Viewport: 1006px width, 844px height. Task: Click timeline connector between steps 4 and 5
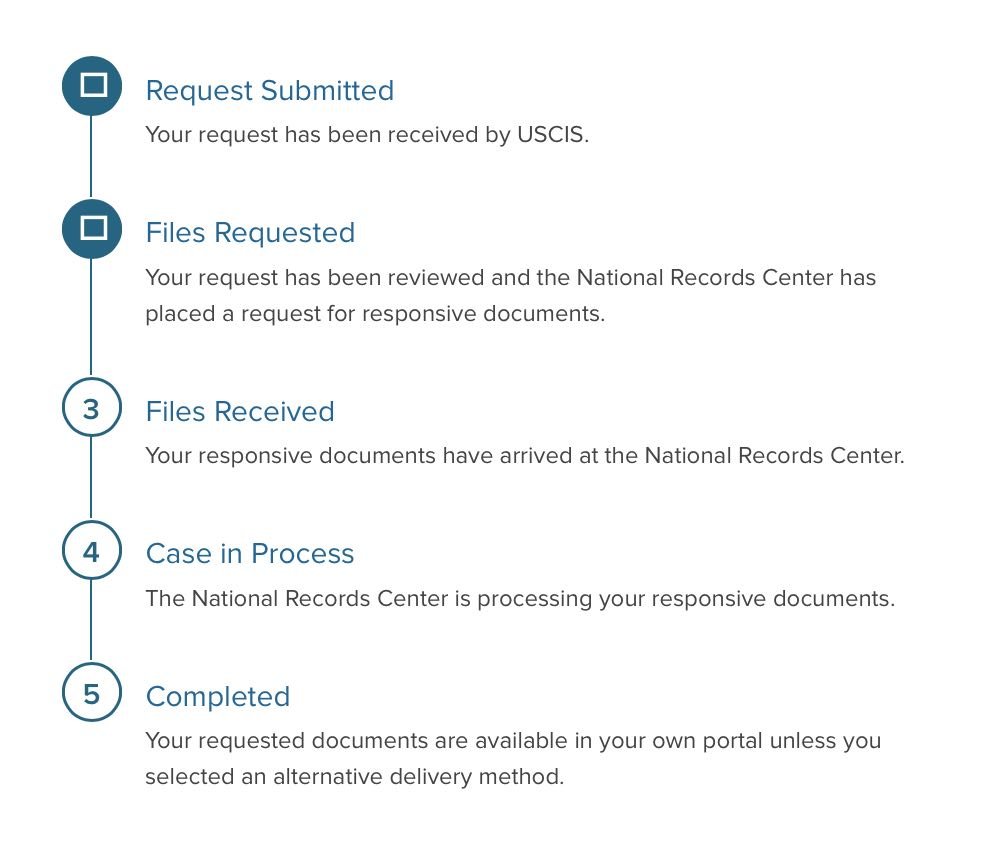tap(91, 622)
